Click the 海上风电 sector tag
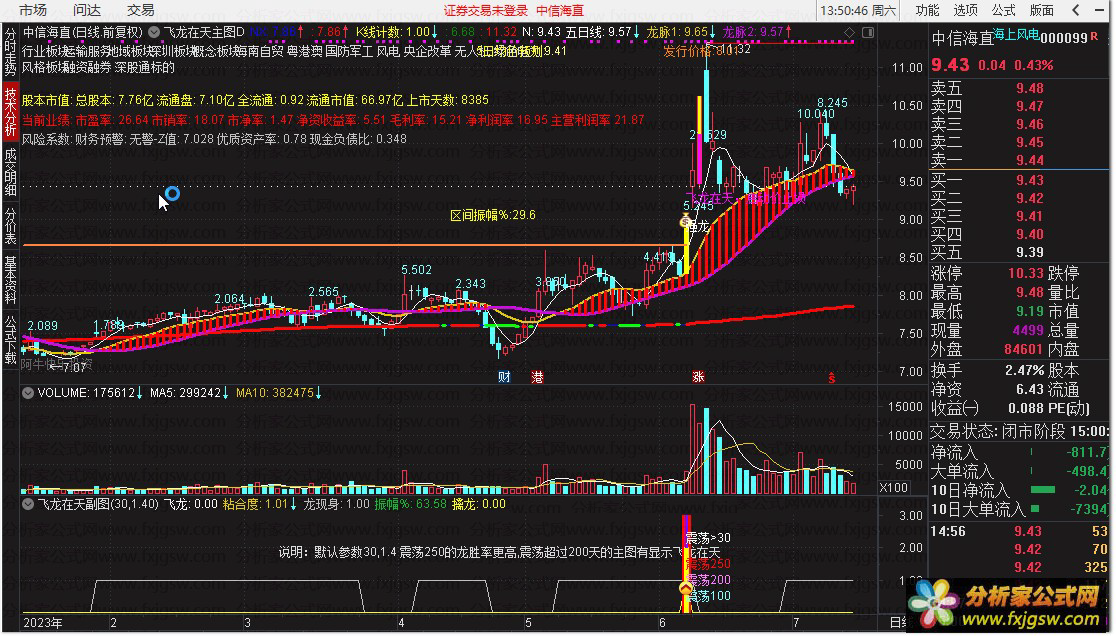Screen dimensions: 1116x636 (x=1016, y=34)
